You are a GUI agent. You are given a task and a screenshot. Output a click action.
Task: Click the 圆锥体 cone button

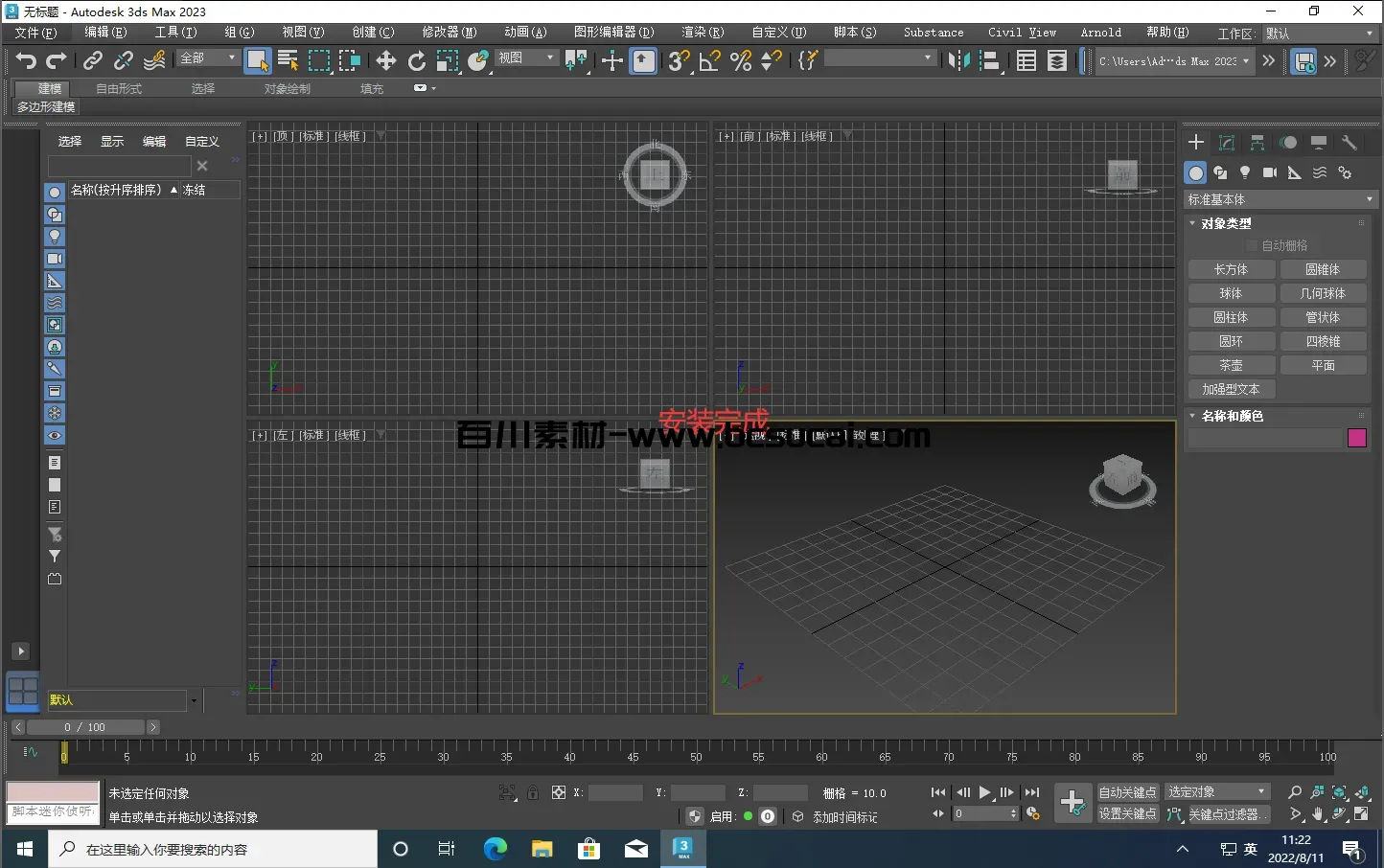(1323, 269)
